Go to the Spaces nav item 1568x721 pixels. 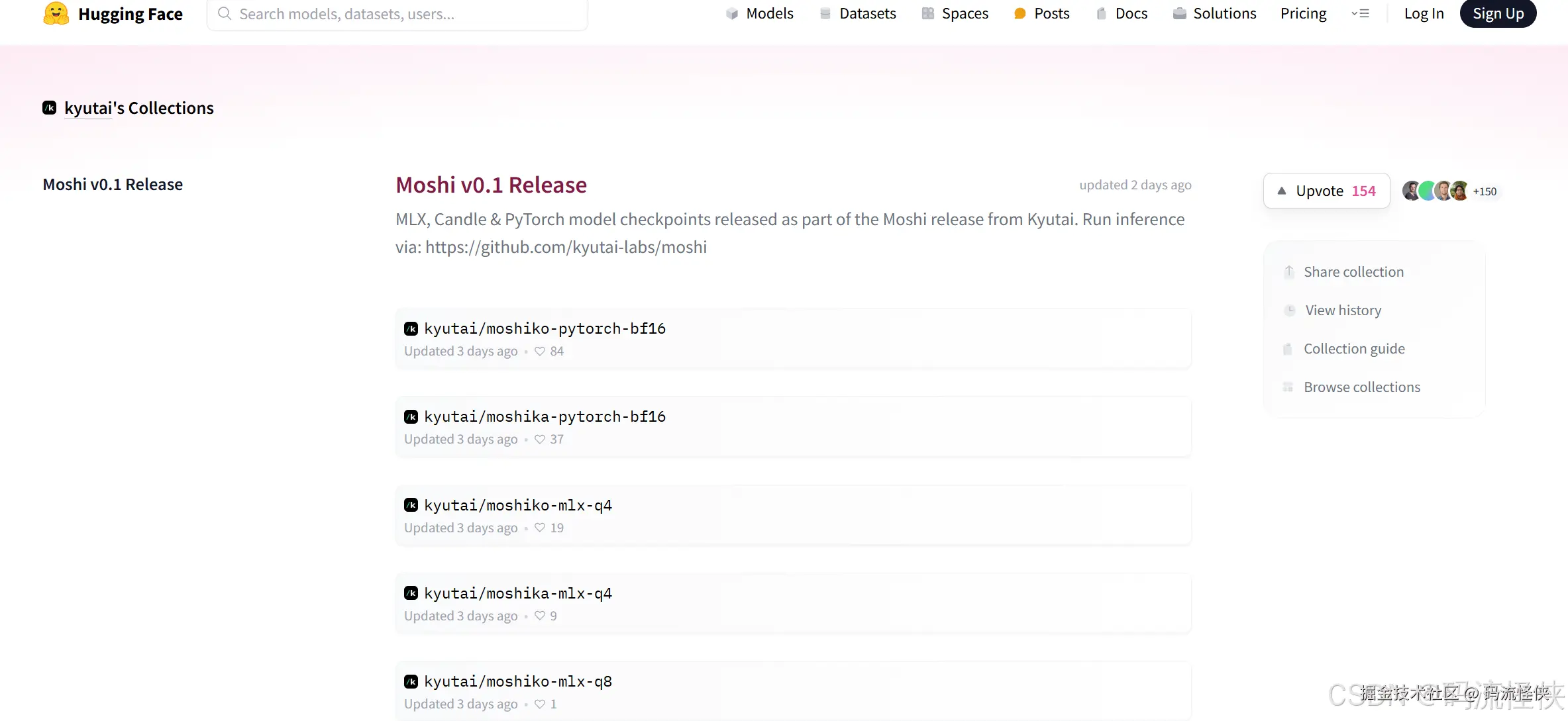click(955, 14)
